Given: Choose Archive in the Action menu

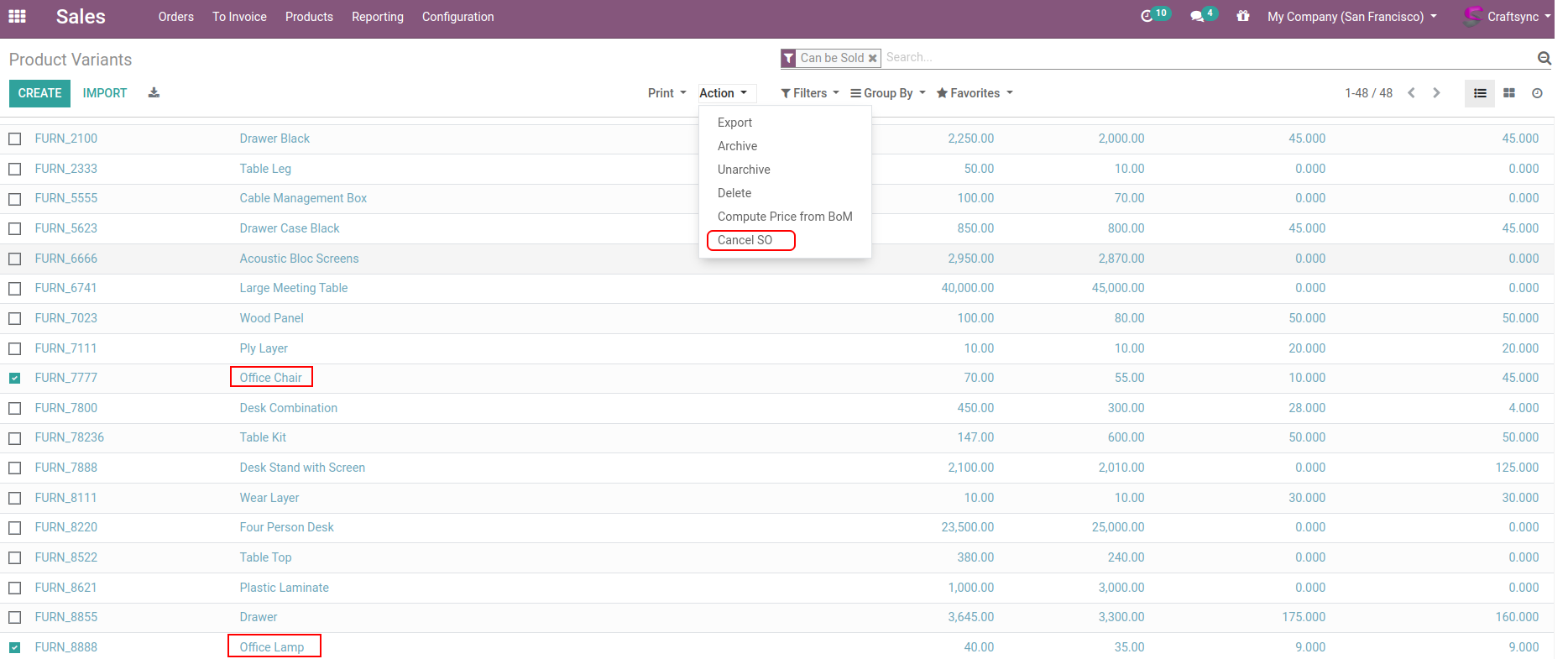Looking at the screenshot, I should coord(737,146).
